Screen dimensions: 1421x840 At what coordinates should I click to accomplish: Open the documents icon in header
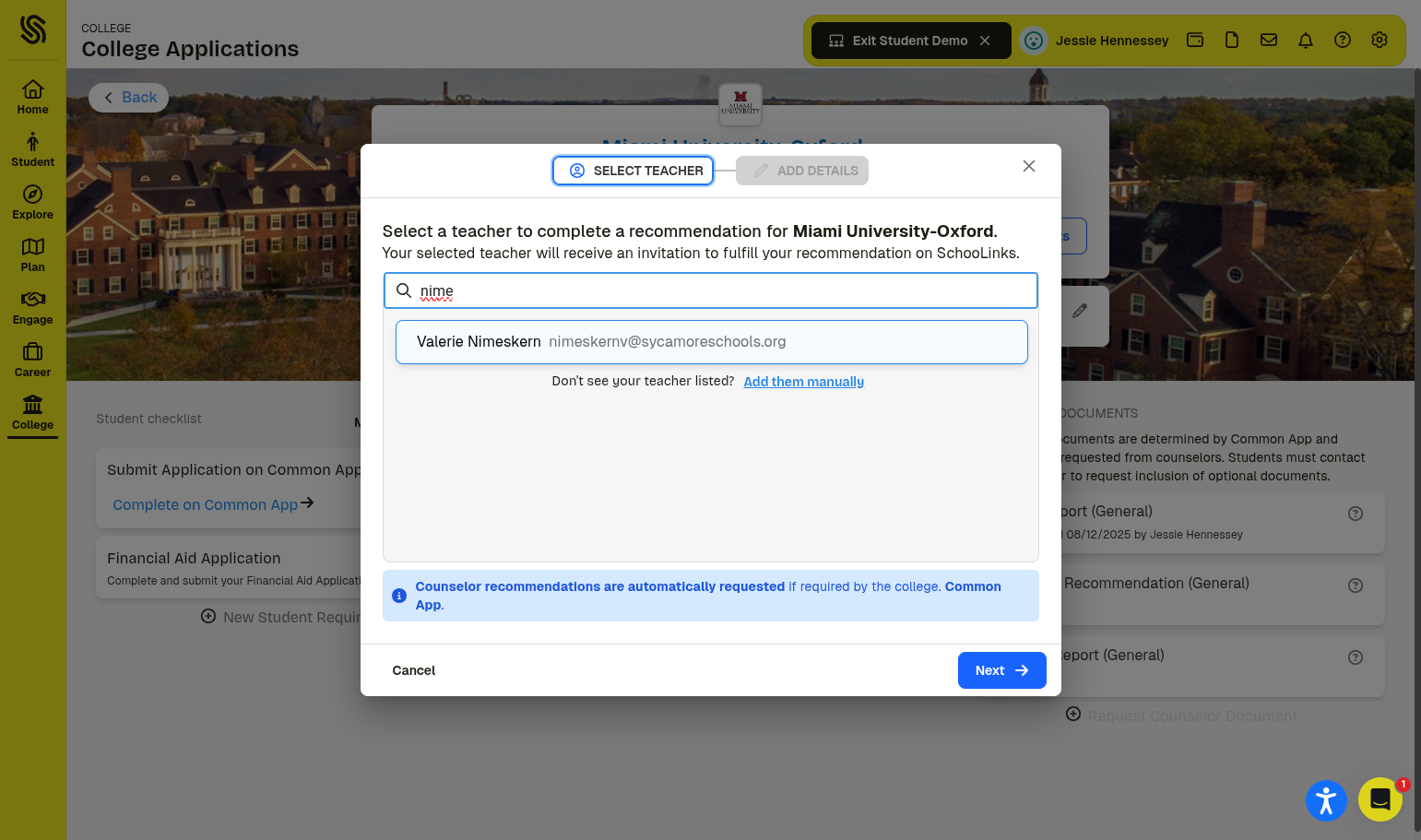[1232, 40]
